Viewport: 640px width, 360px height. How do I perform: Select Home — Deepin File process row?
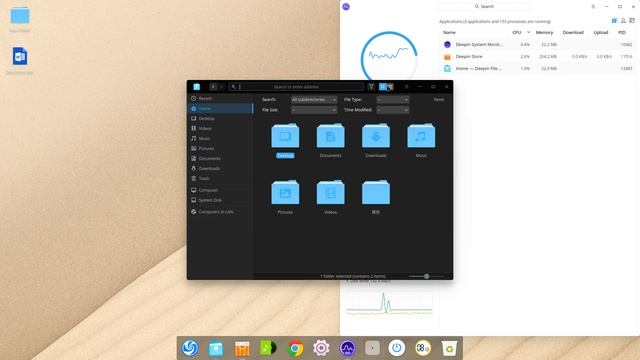(x=537, y=69)
